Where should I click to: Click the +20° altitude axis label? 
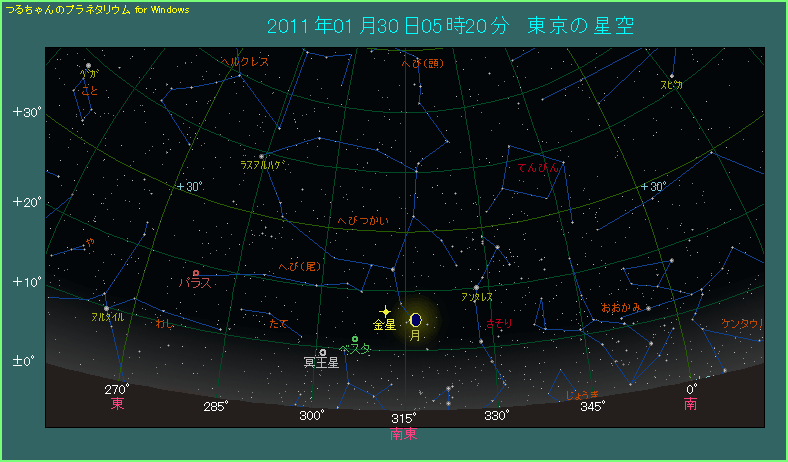click(27, 202)
